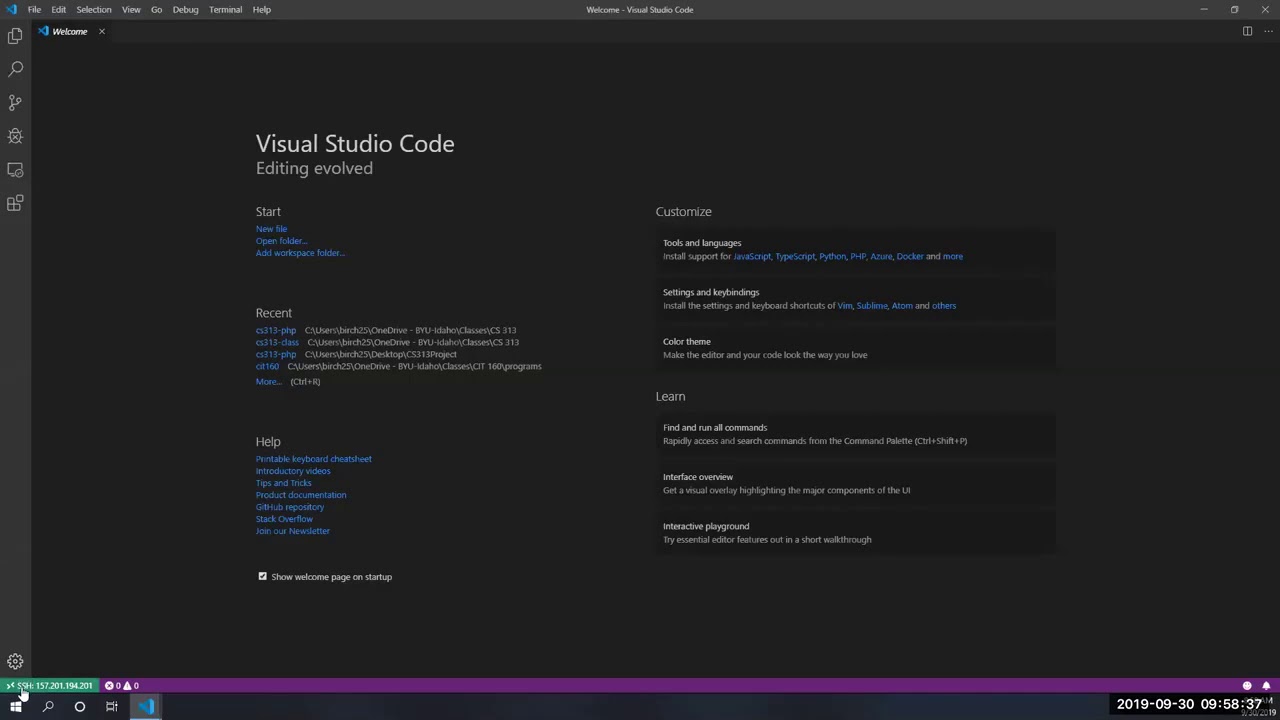
Task: Open Tips and Tricks link
Action: coord(284,483)
